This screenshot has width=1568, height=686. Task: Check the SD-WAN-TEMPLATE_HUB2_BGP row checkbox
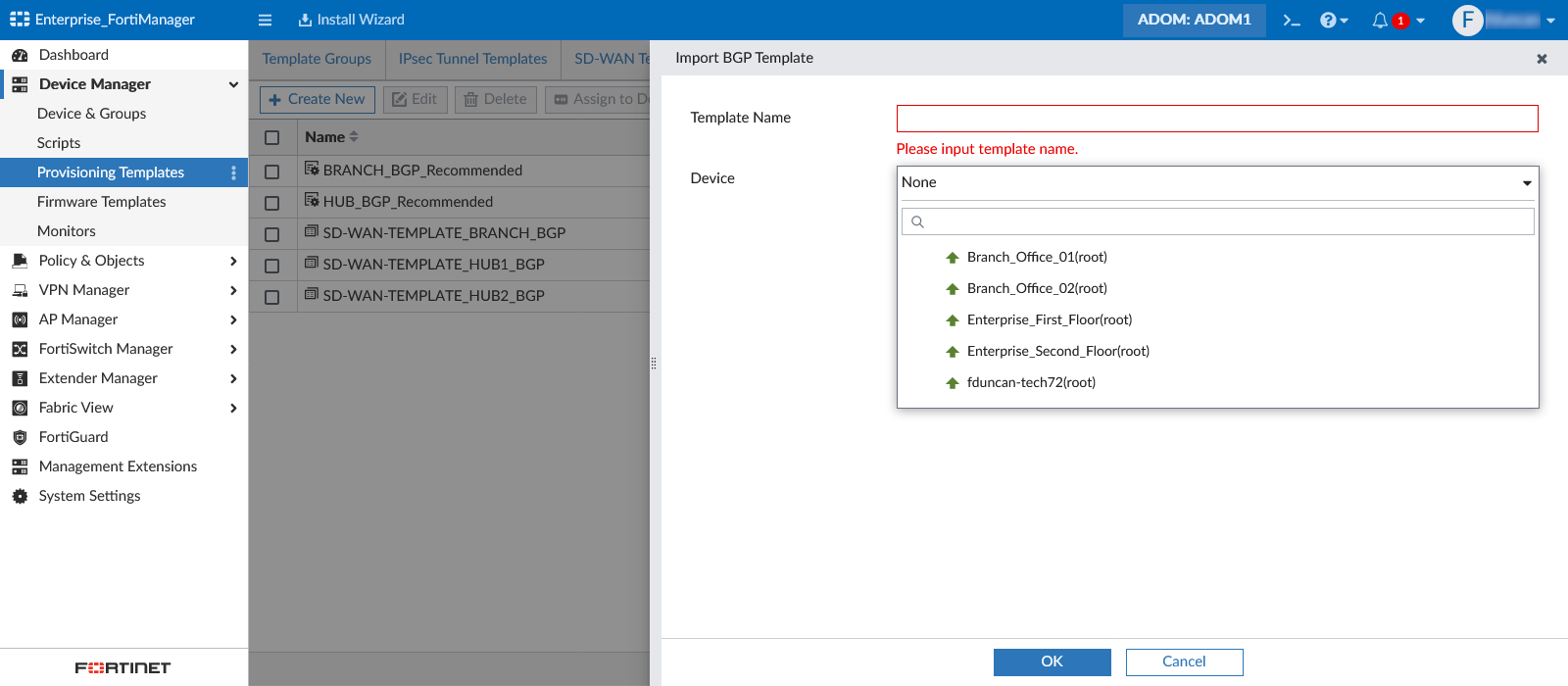(272, 297)
